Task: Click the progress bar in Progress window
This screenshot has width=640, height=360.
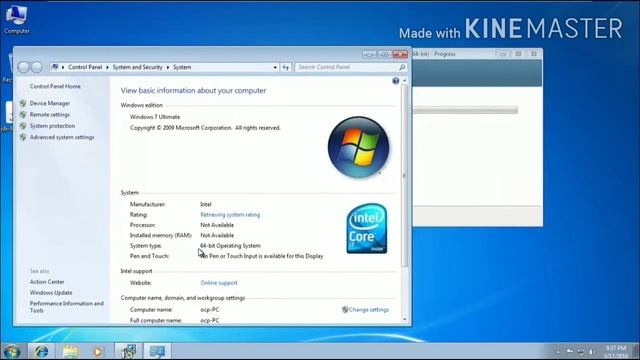Action: [465, 110]
